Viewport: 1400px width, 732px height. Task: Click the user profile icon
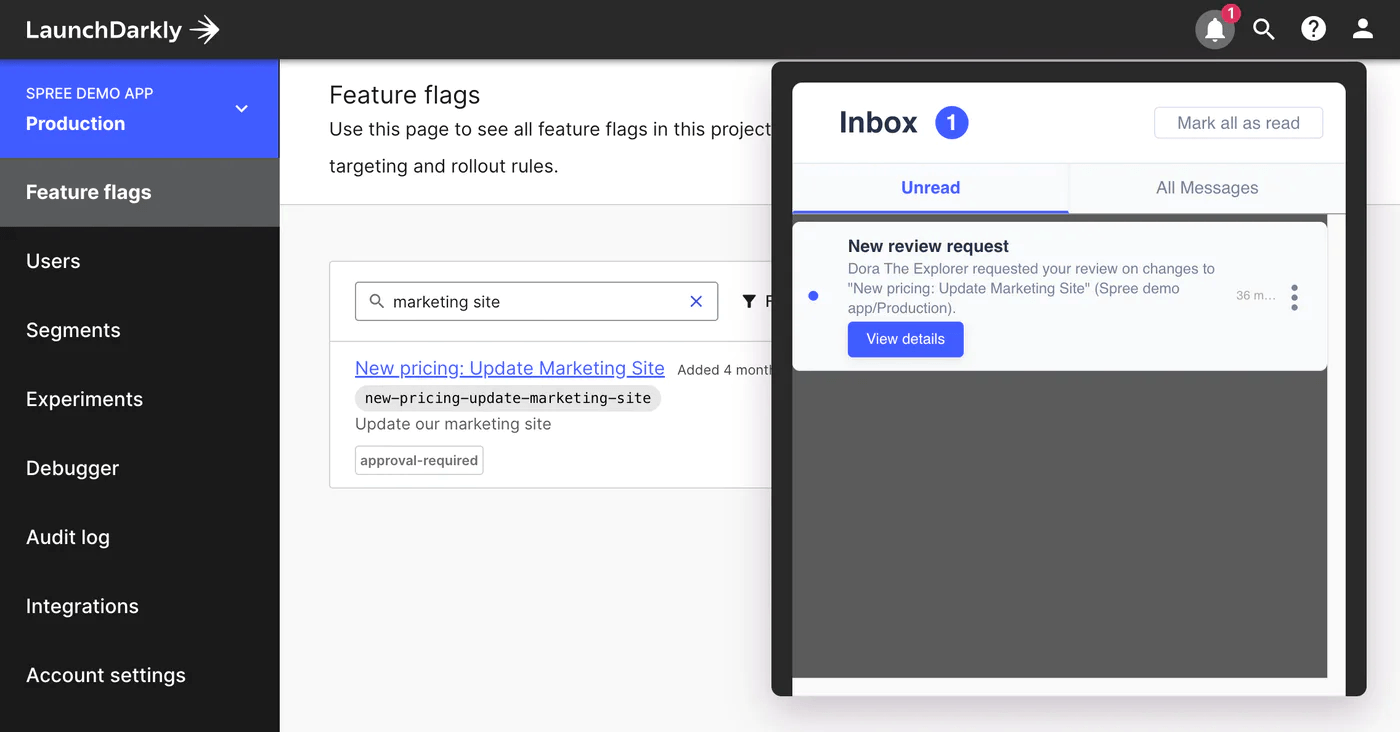point(1362,28)
